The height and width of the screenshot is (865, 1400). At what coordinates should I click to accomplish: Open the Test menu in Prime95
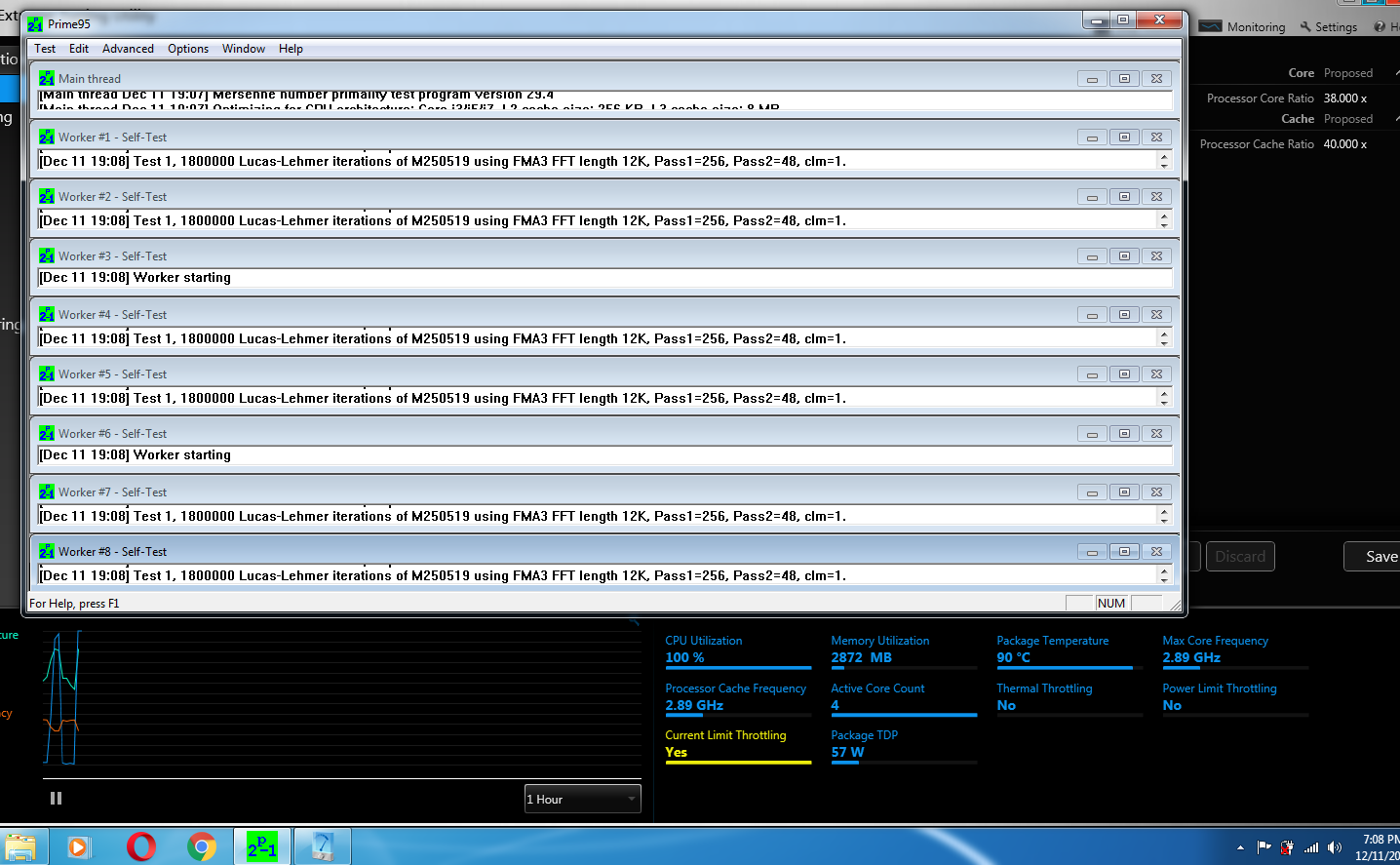click(45, 49)
